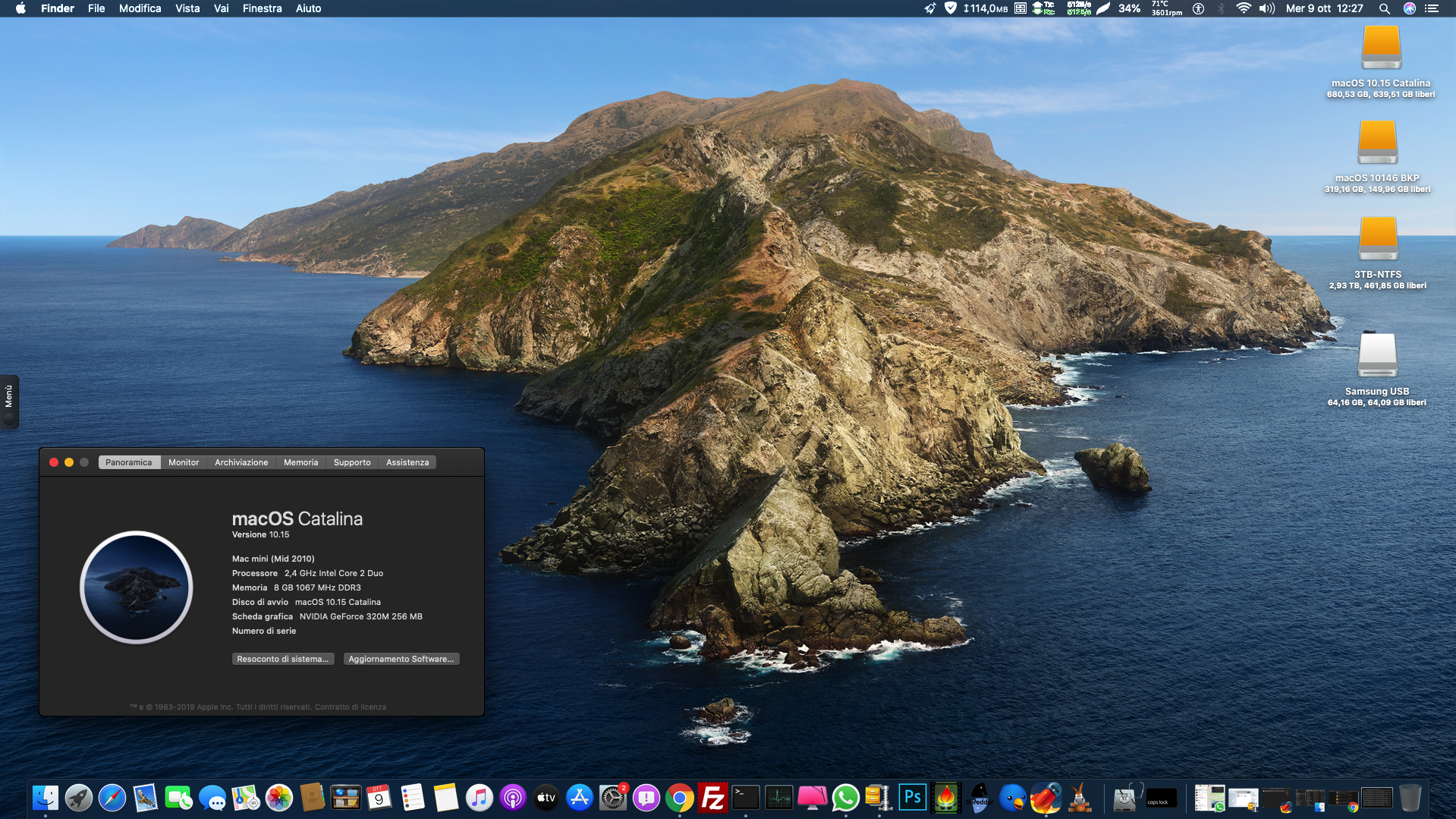This screenshot has width=1456, height=819.
Task: Open Twitterrific blue bird icon
Action: pos(1012,798)
